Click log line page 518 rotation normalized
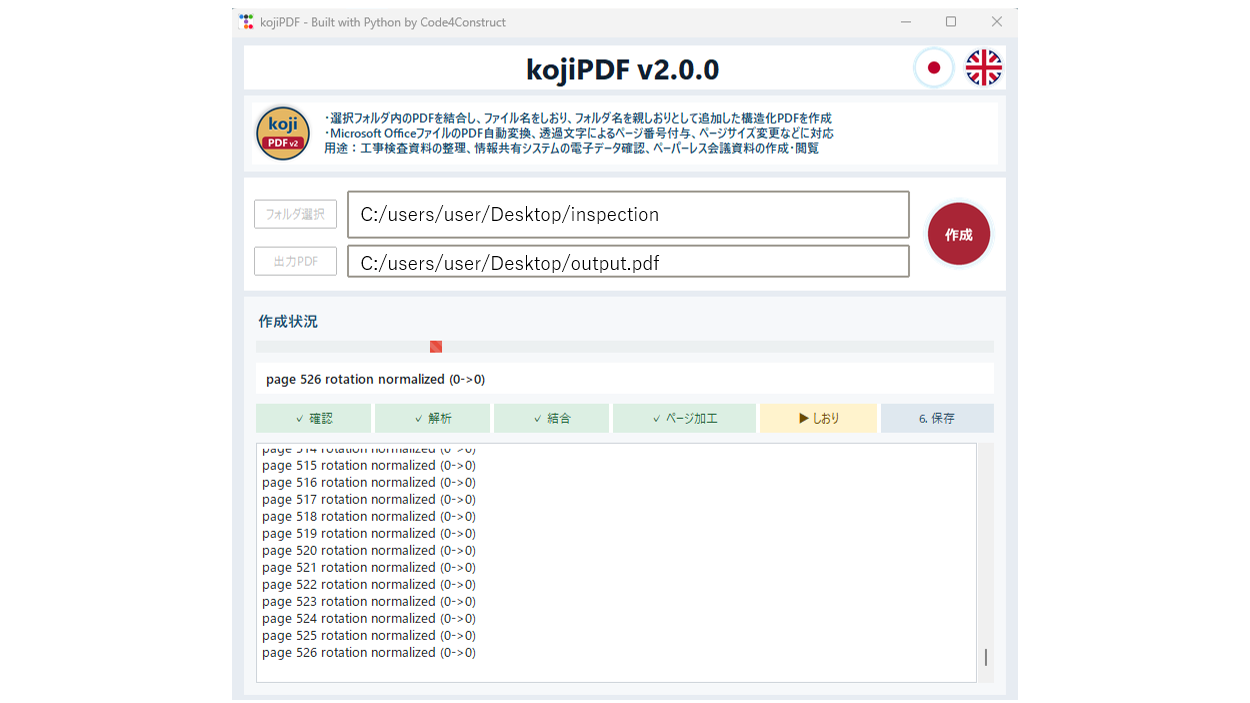Viewport: 1250px width, 703px height. coord(369,516)
